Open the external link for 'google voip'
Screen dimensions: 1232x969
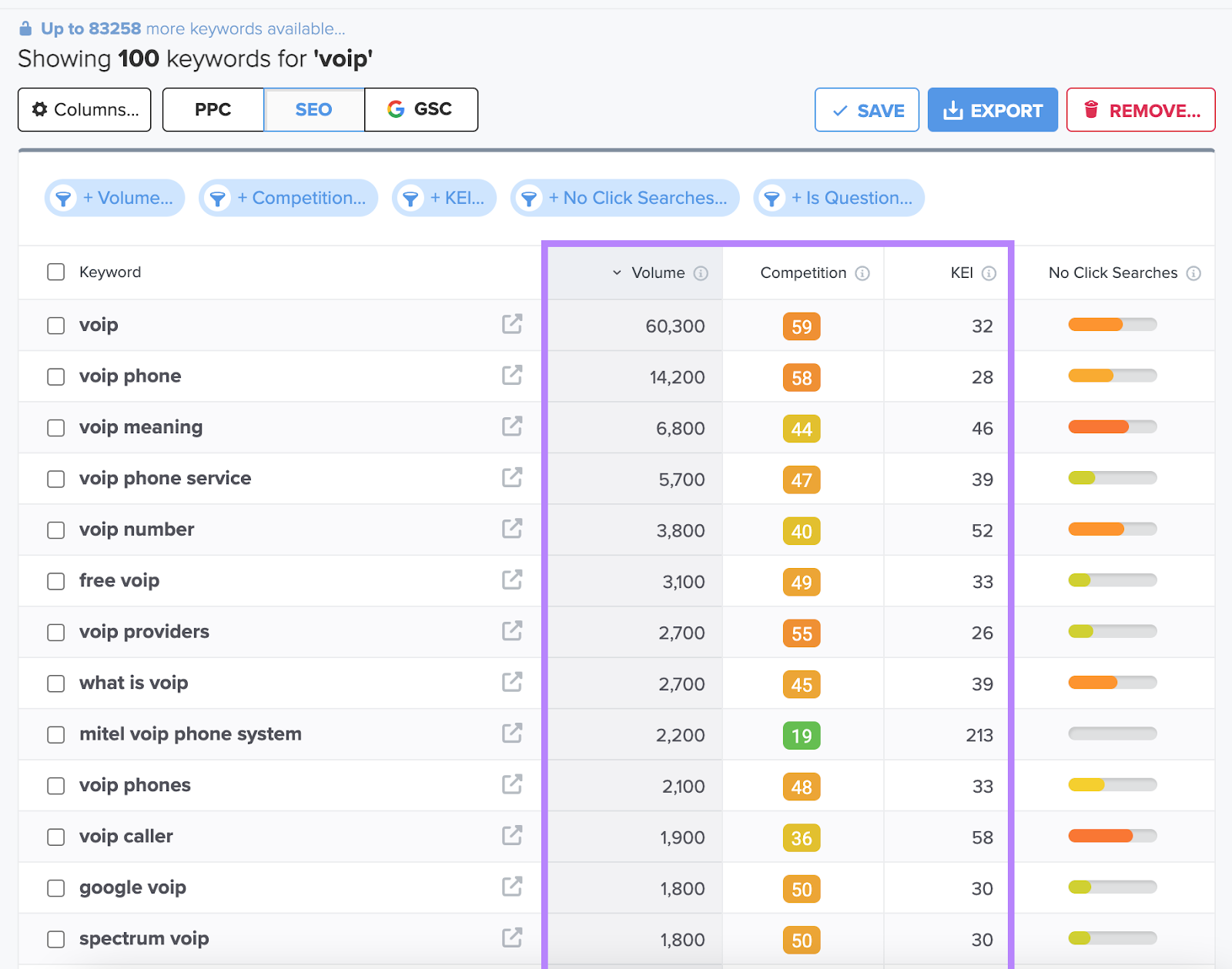pyautogui.click(x=511, y=887)
